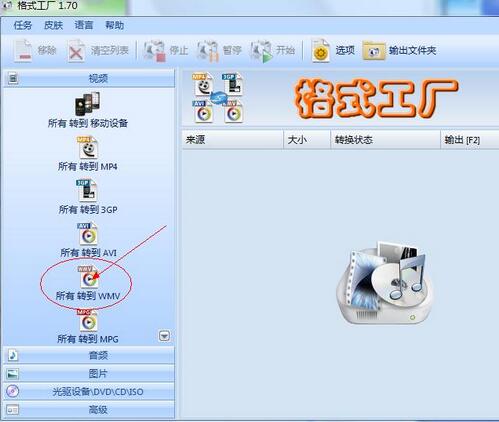Click the 光驱设备 disc icon
The width and height of the screenshot is (499, 422).
point(13,391)
